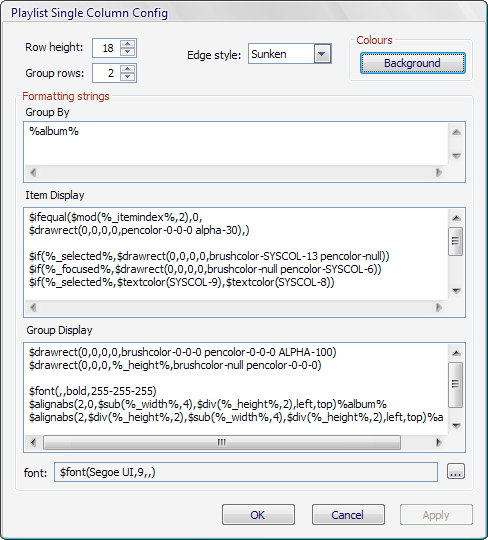
Task: Click the $ifequal line in Item Display
Action: tap(115, 217)
